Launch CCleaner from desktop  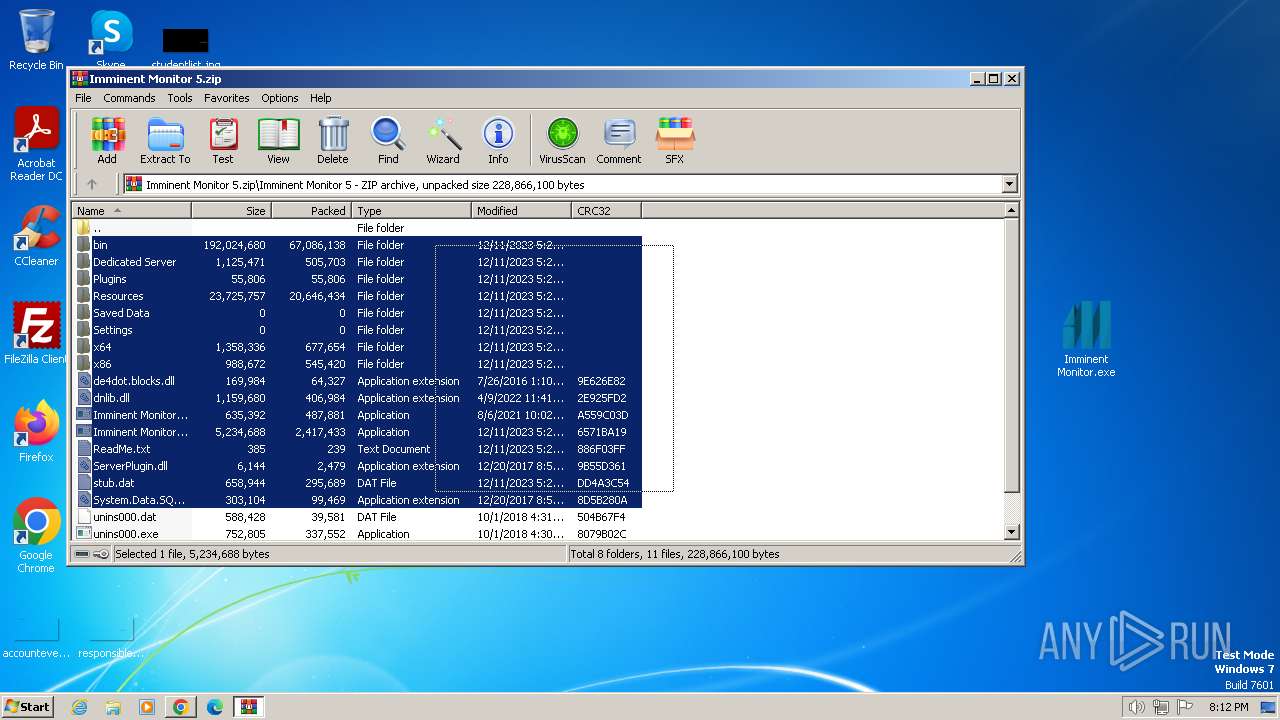point(36,236)
